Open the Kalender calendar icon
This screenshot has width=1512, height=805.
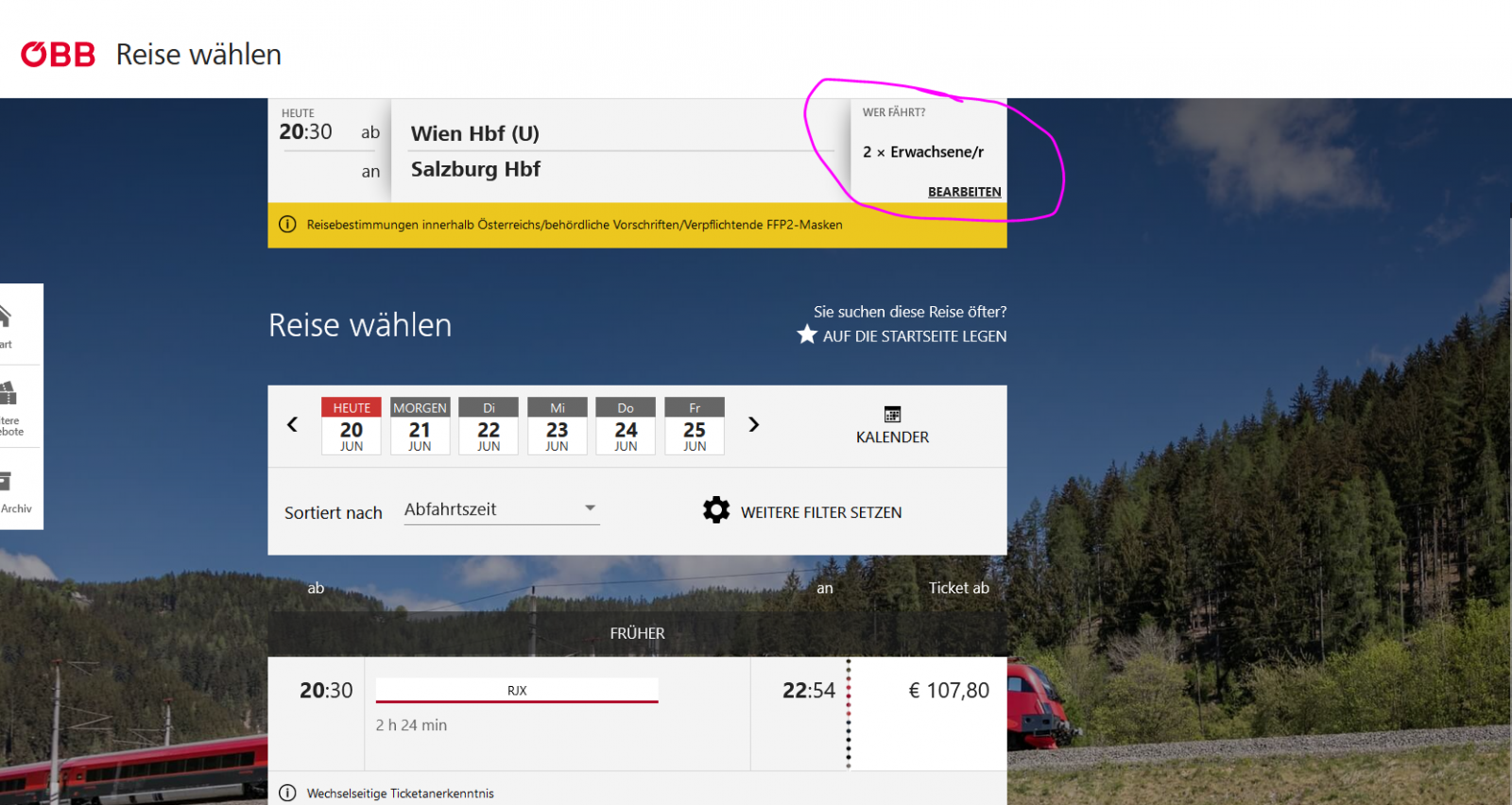coord(892,415)
